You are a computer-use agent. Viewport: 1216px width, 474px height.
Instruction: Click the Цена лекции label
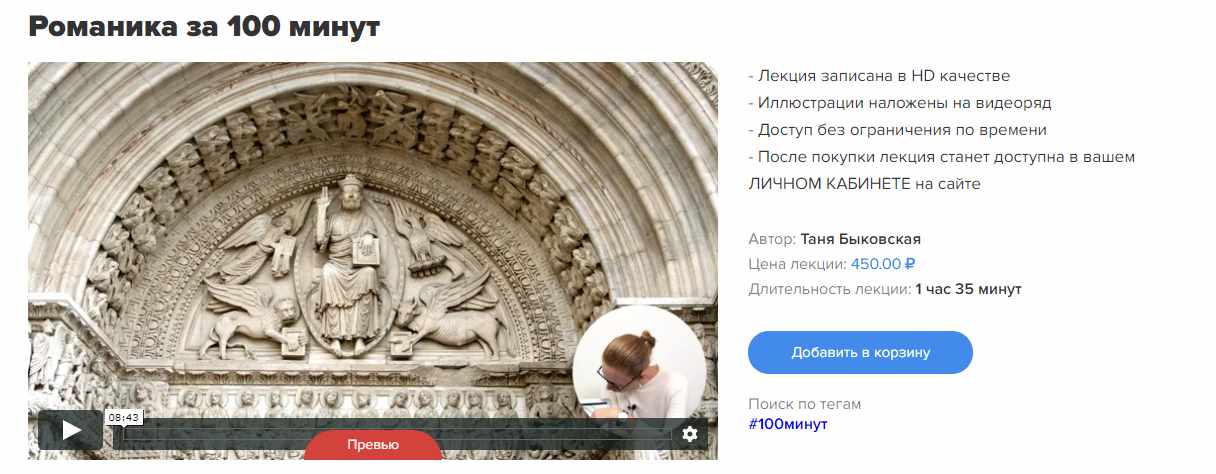click(x=797, y=264)
